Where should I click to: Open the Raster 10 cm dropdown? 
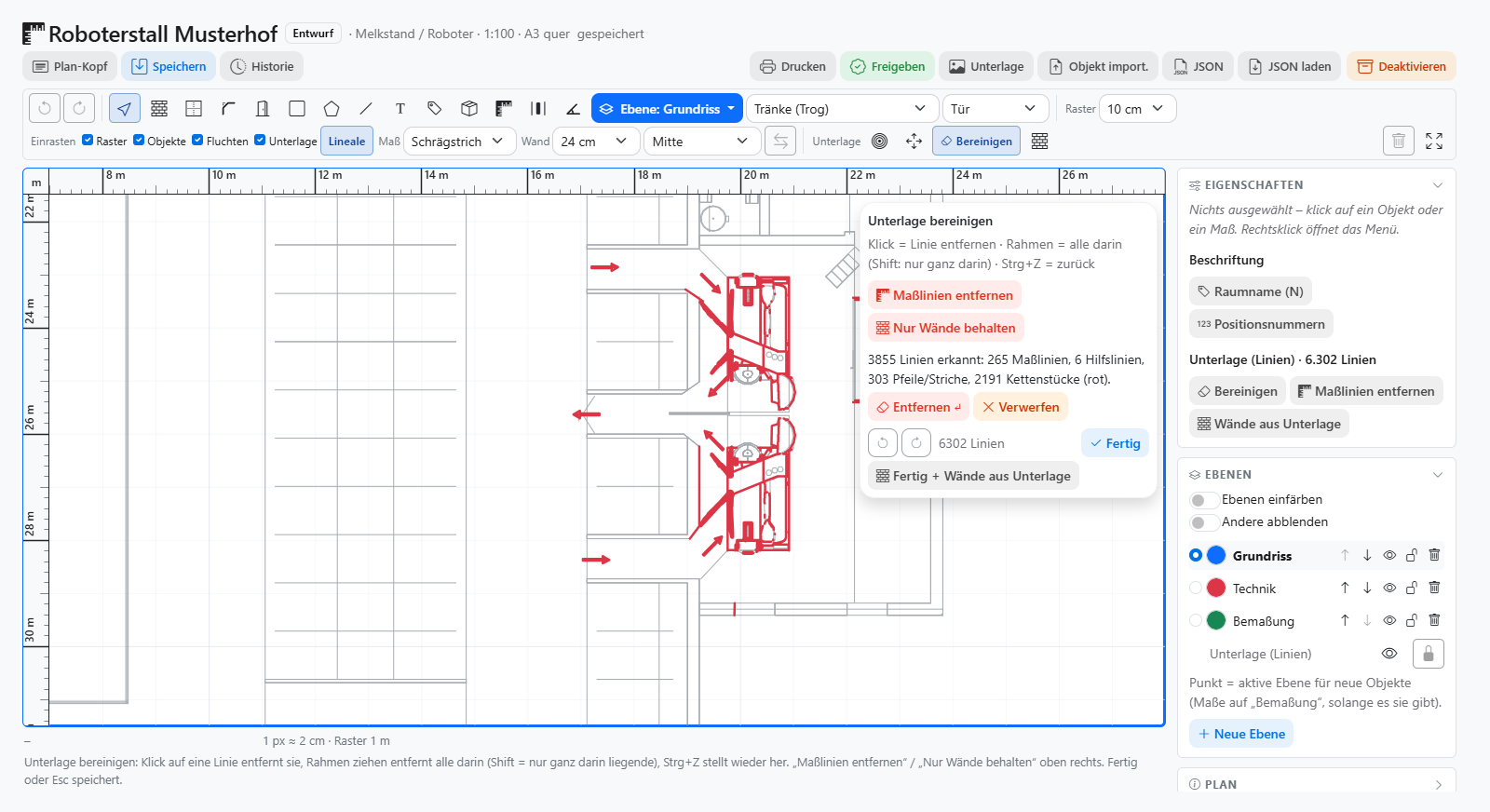tap(1137, 109)
